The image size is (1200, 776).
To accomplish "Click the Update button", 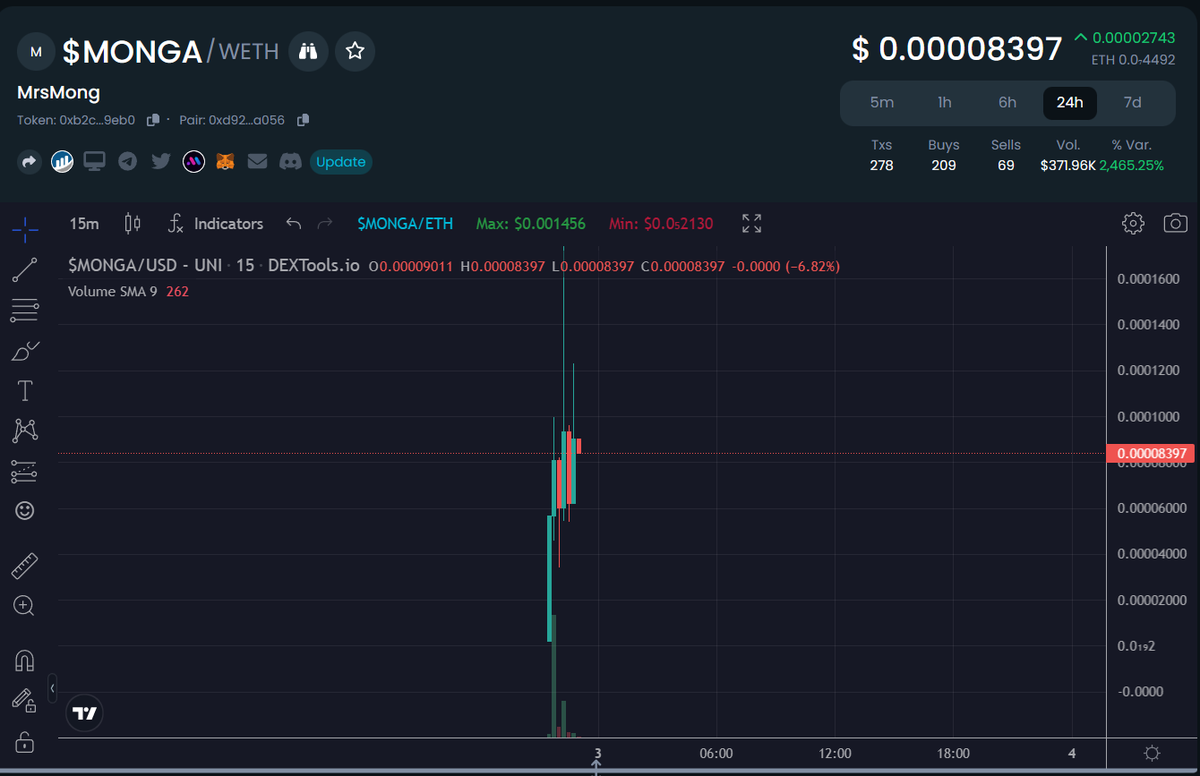I will [341, 162].
